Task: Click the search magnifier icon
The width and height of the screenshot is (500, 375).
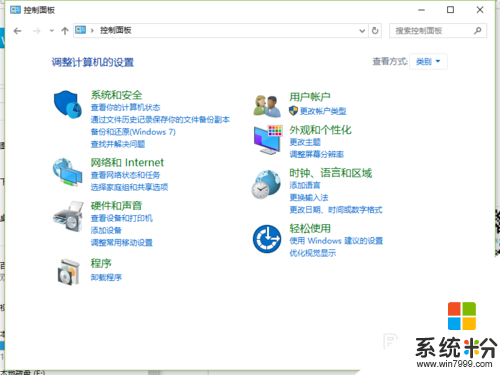Action: tap(477, 31)
